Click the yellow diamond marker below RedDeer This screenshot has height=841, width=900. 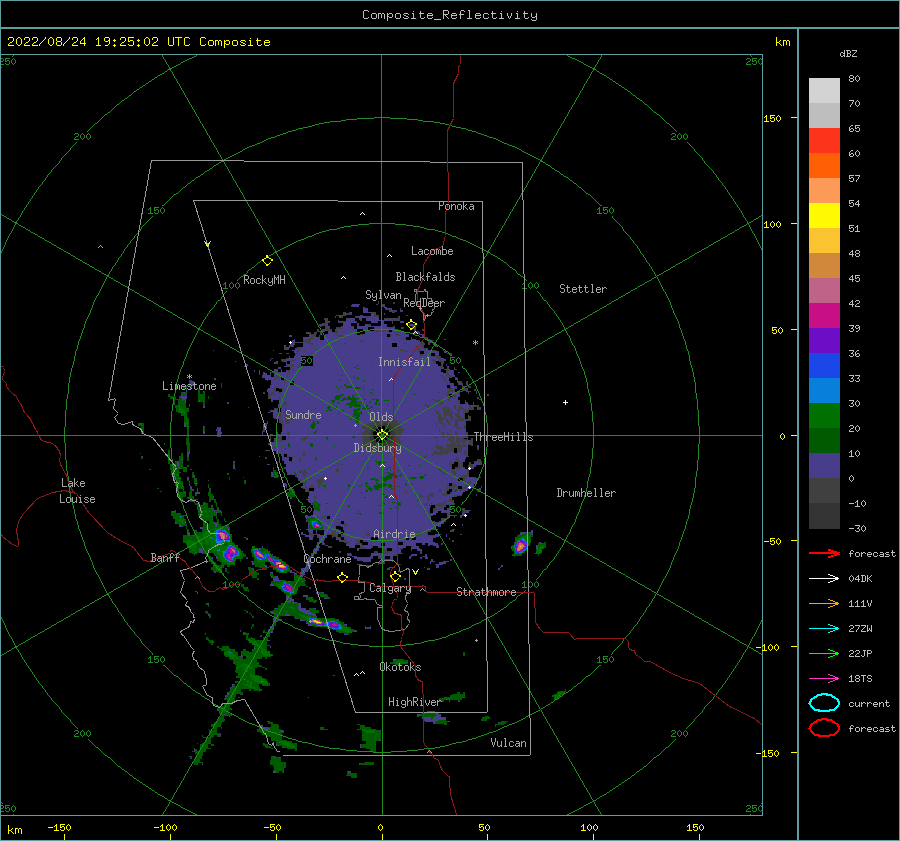pyautogui.click(x=412, y=325)
